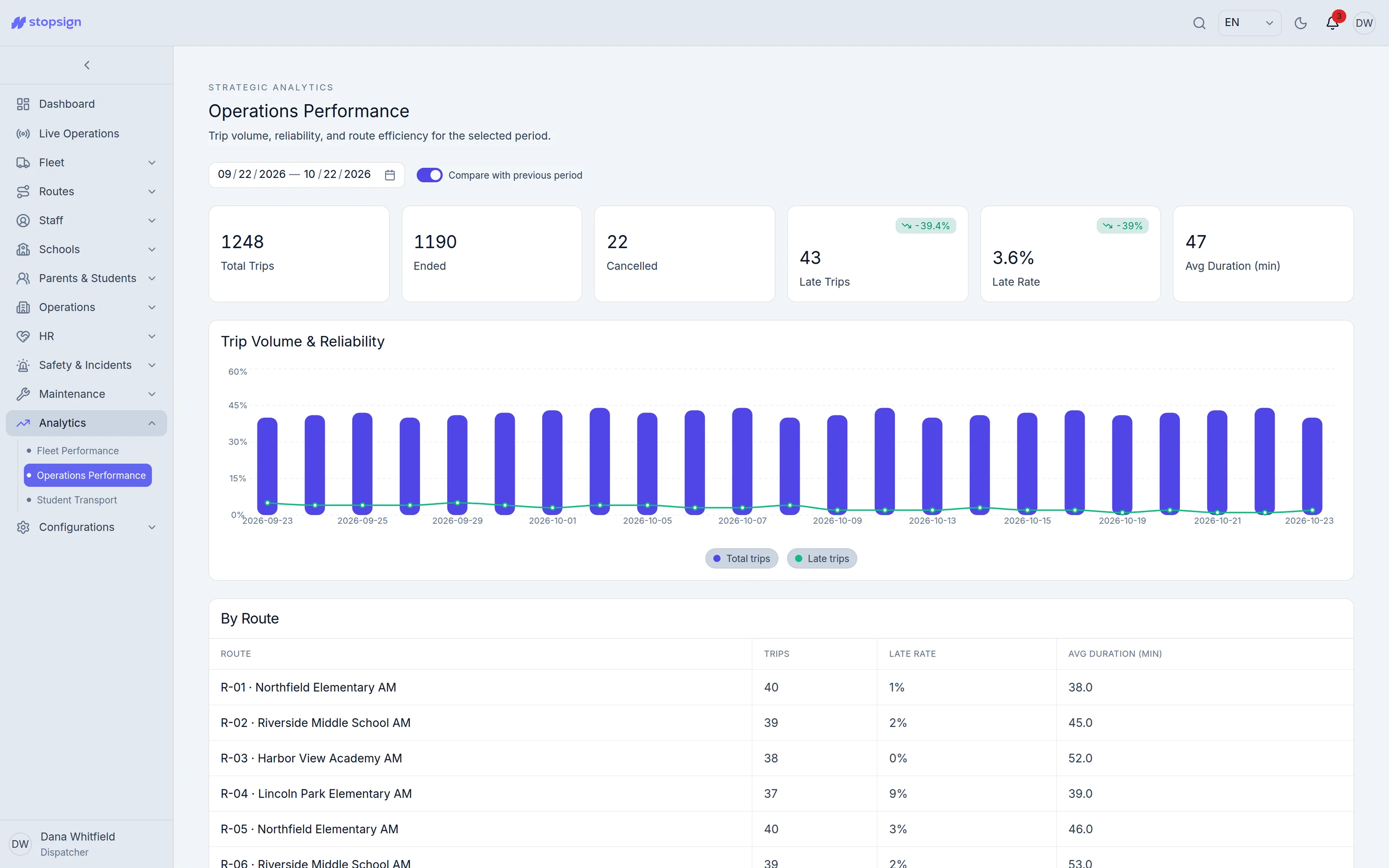
Task: Open notifications bell
Action: pyautogui.click(x=1332, y=23)
